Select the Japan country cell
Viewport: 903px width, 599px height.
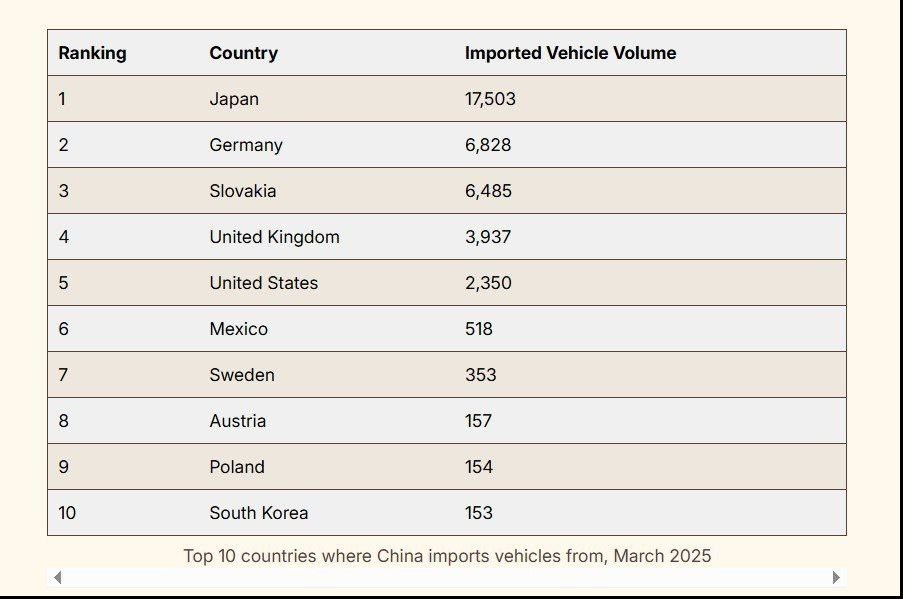234,99
